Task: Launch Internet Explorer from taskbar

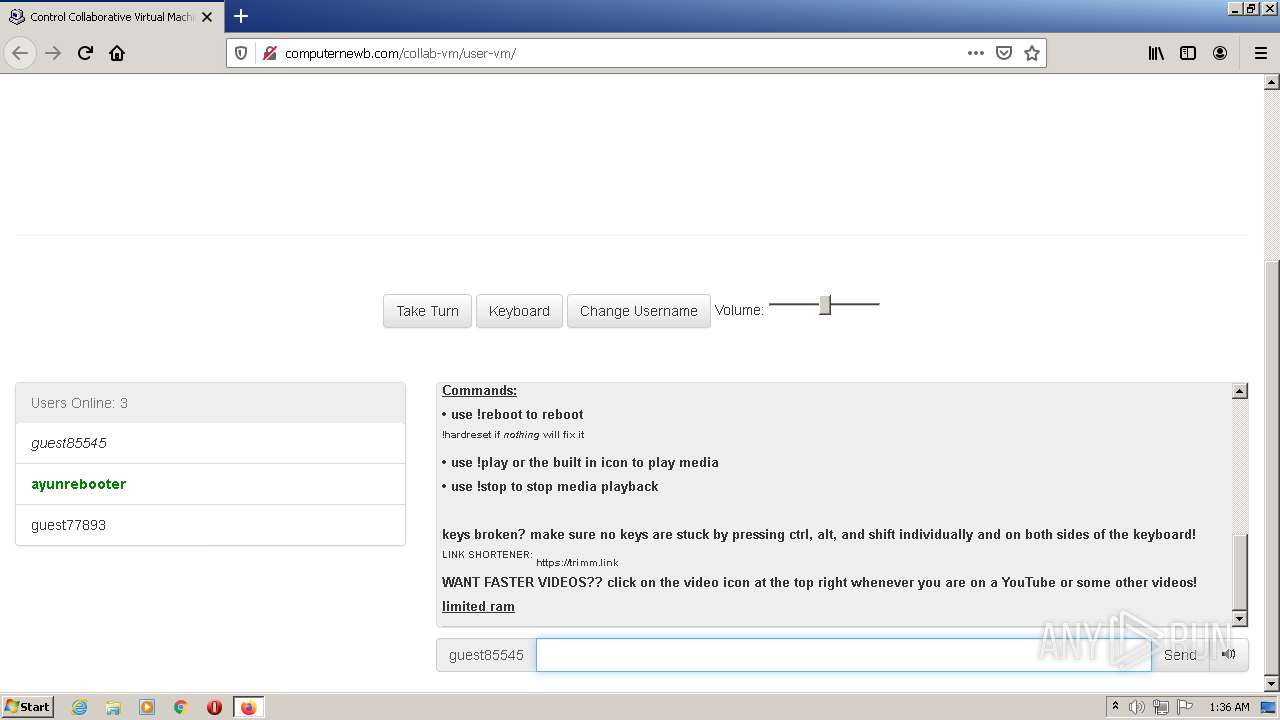Action: point(80,707)
